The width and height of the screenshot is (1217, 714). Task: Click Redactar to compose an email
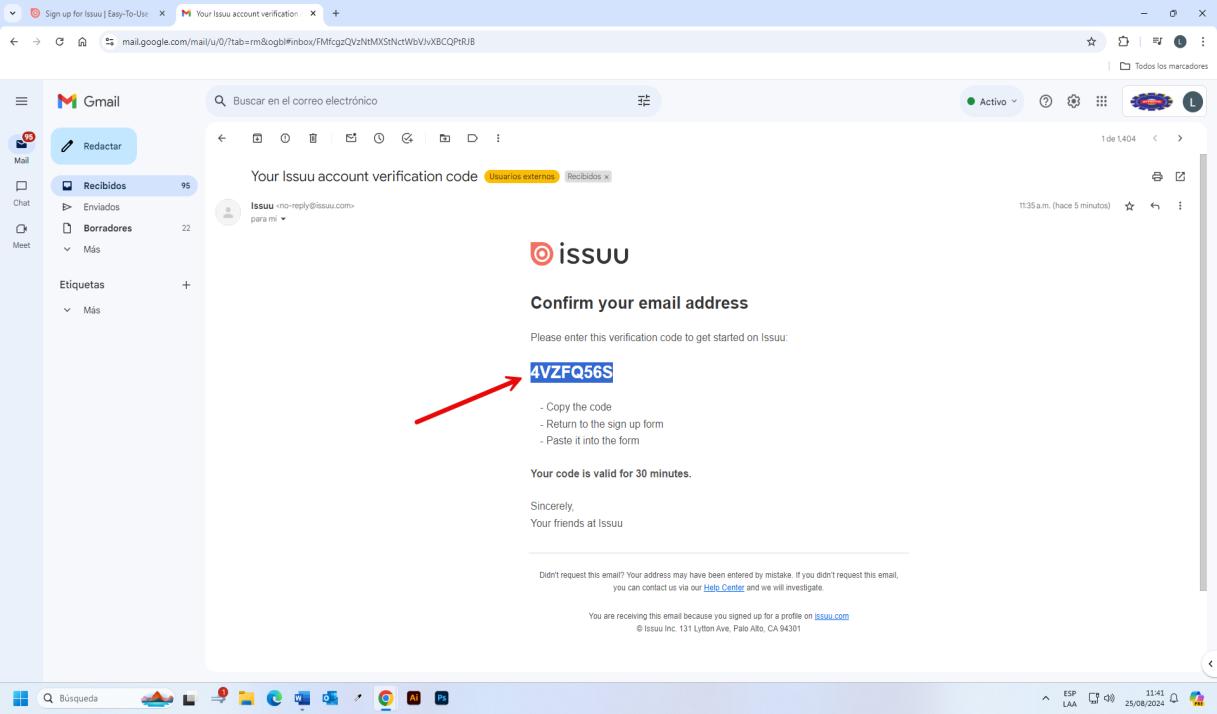(x=94, y=146)
